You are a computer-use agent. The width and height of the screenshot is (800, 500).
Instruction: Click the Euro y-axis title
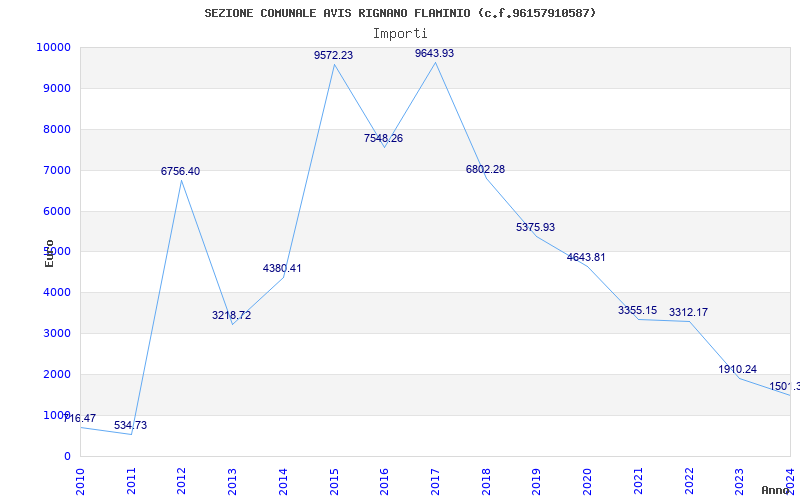coord(49,253)
